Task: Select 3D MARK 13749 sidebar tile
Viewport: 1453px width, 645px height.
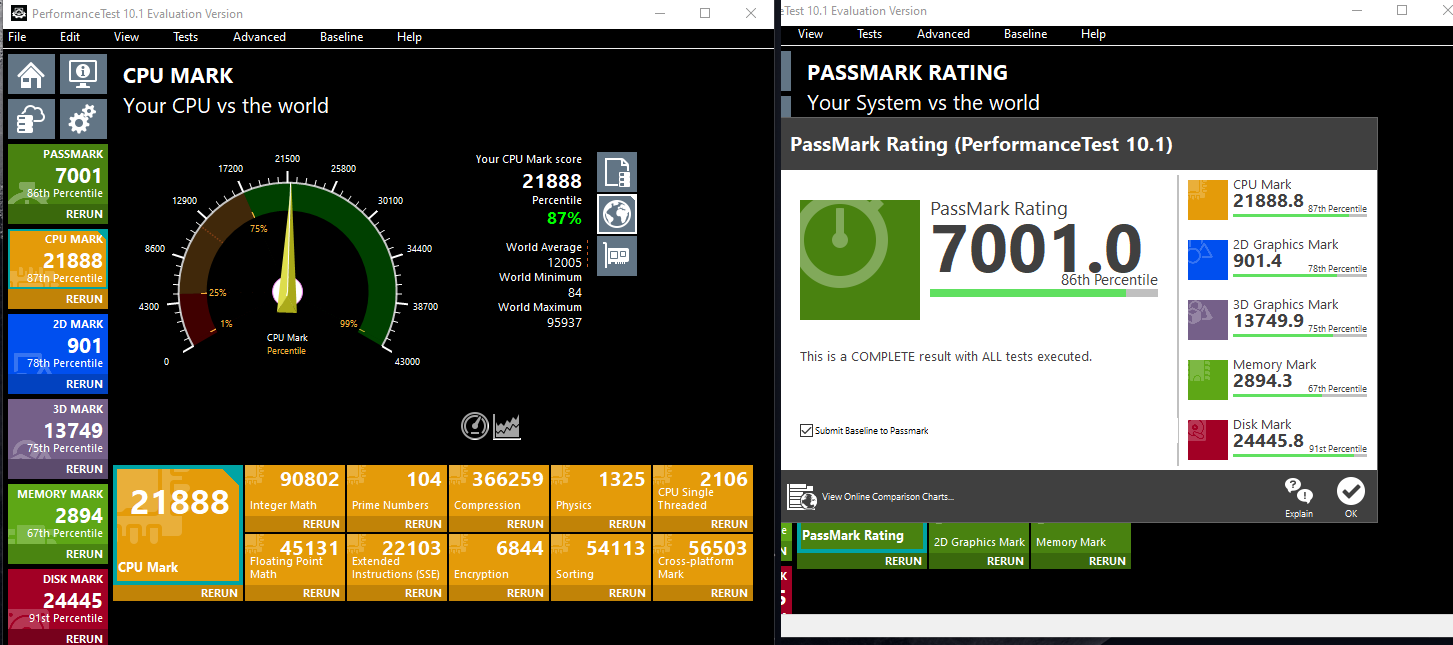Action: pyautogui.click(x=58, y=430)
